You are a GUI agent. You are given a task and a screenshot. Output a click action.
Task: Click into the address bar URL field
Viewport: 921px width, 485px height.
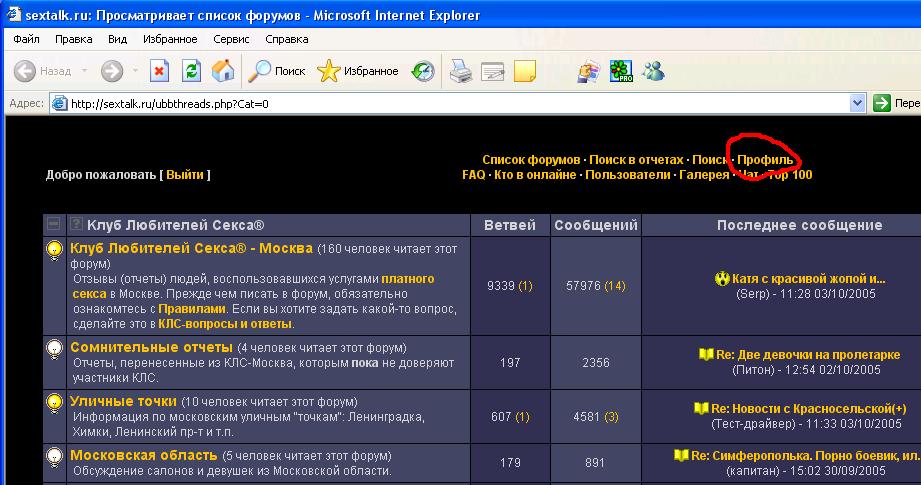(450, 103)
